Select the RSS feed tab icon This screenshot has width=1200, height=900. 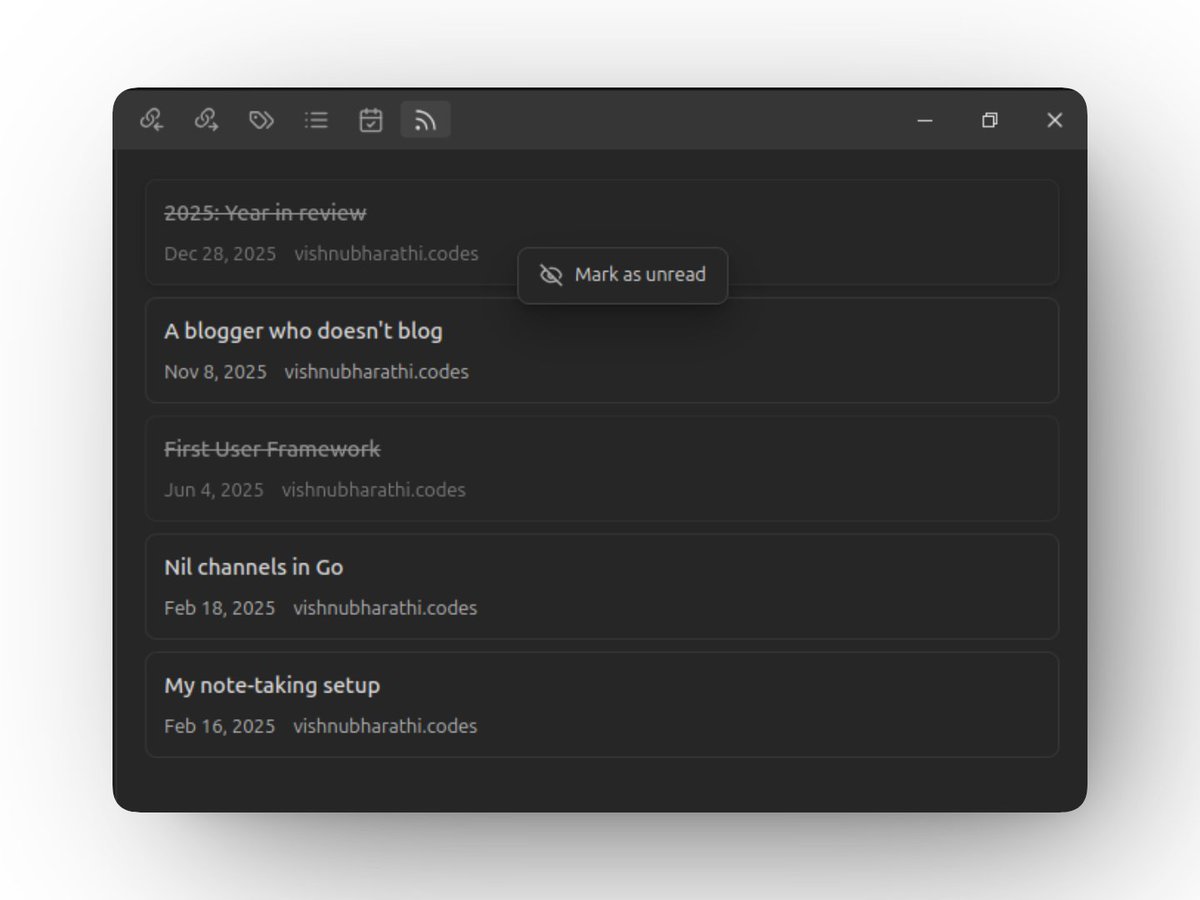[x=426, y=120]
